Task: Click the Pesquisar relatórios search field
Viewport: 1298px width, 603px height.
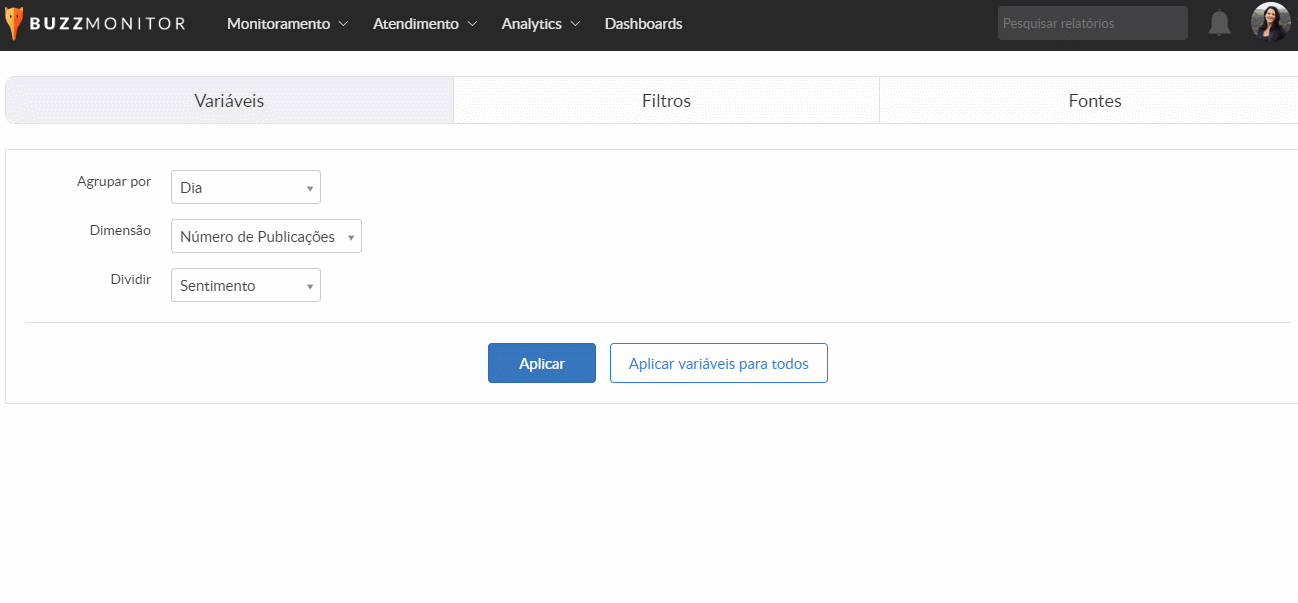Action: click(x=1092, y=23)
